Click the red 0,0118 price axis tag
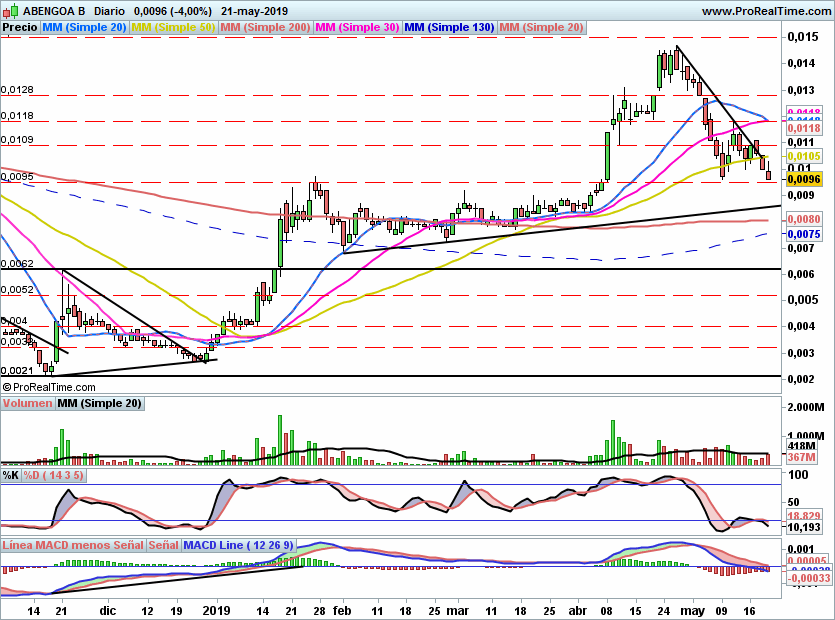Image resolution: width=835 pixels, height=620 pixels. (x=804, y=128)
